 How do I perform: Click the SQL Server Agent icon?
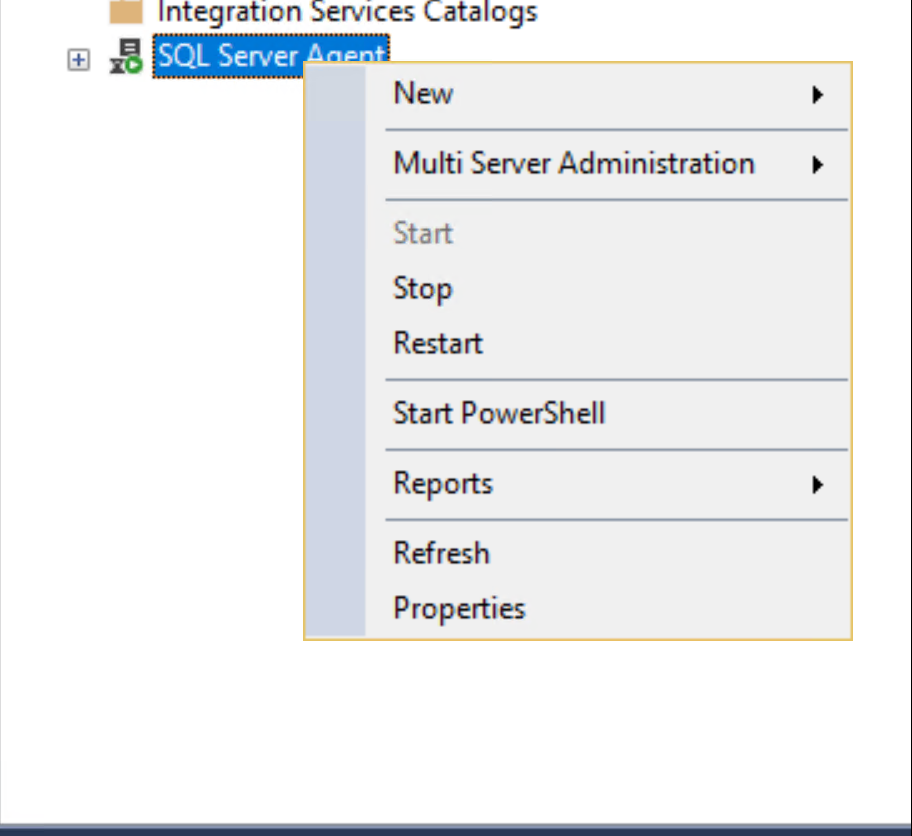126,56
